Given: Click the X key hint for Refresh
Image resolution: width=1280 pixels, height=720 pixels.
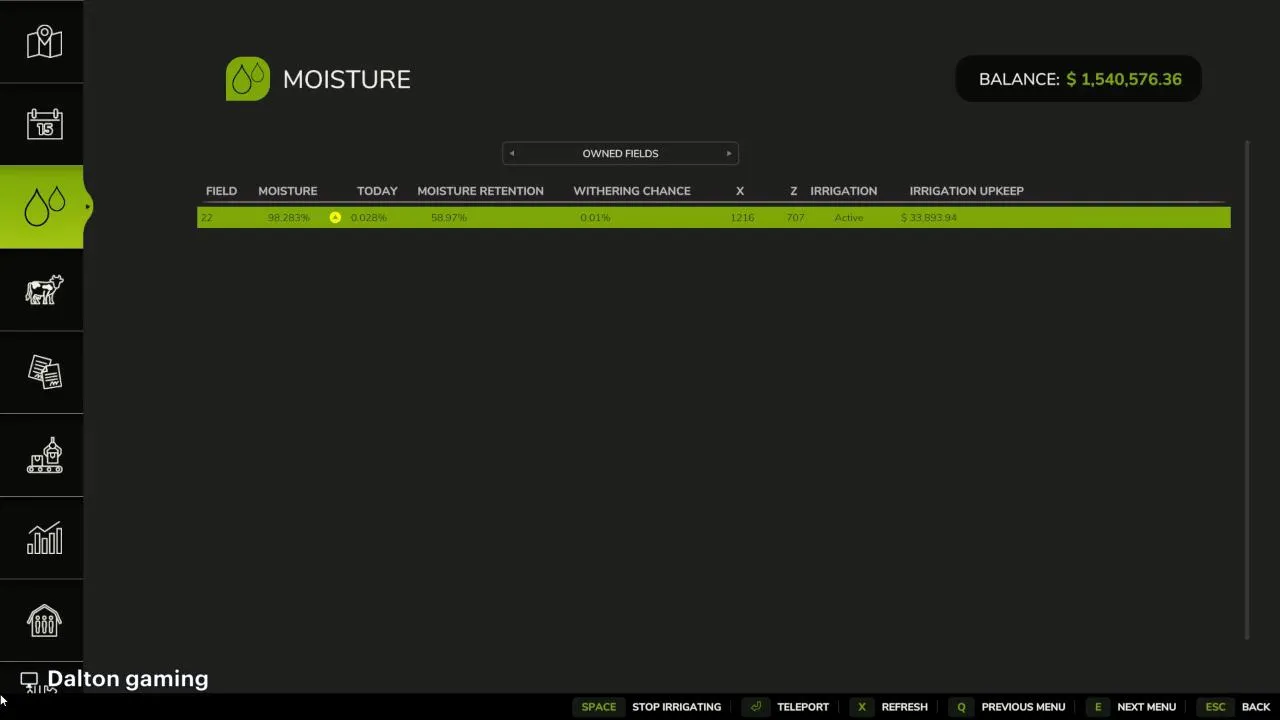Looking at the screenshot, I should click(x=861, y=707).
